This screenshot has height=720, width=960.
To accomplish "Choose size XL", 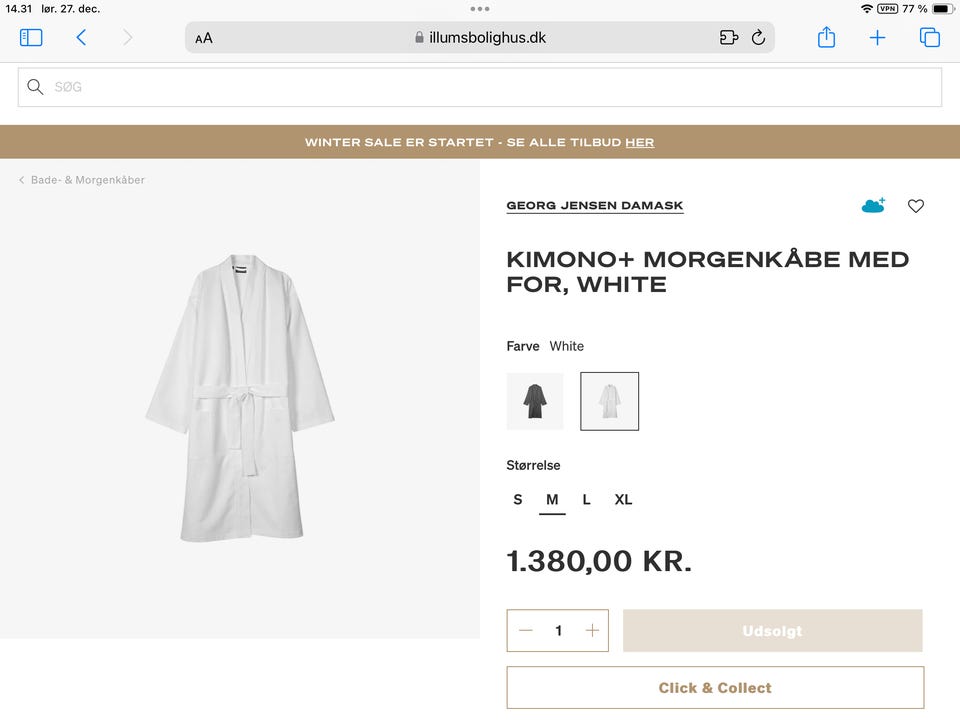I will 623,500.
